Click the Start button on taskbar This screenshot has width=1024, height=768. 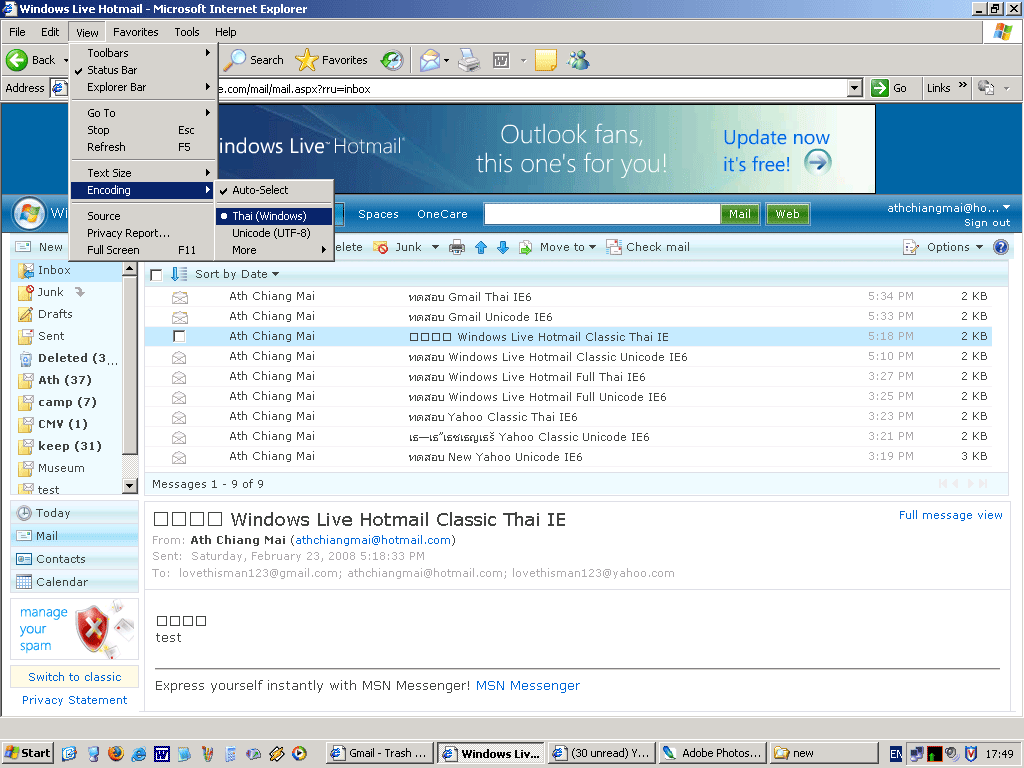click(27, 753)
